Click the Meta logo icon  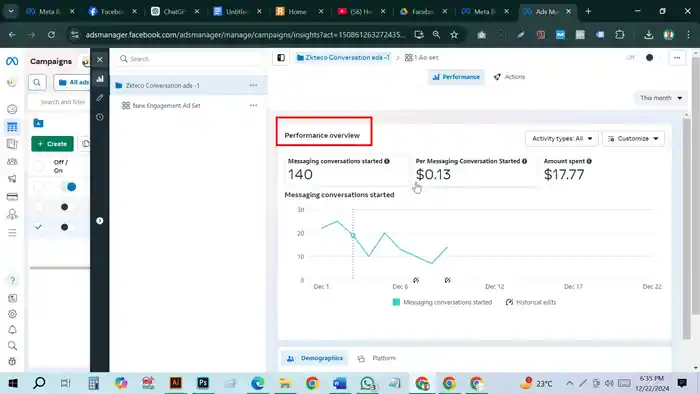coord(12,61)
